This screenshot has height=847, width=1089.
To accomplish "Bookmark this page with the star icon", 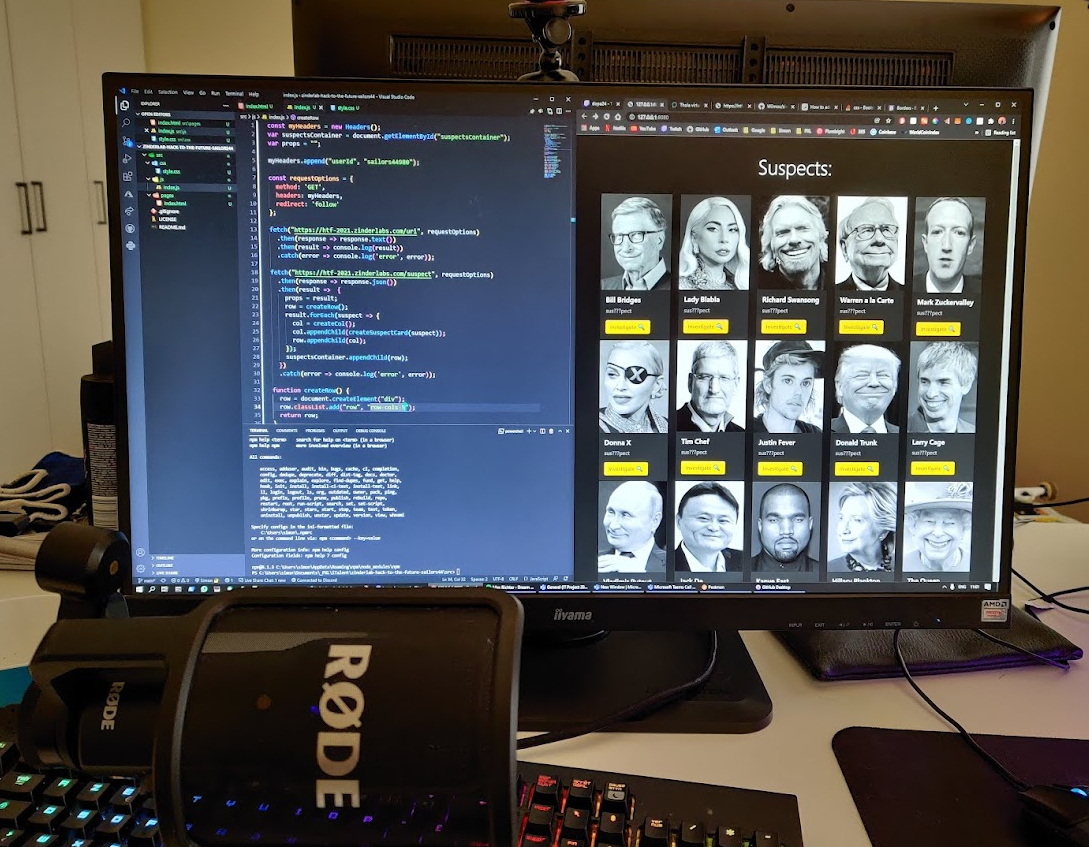I will click(x=889, y=121).
